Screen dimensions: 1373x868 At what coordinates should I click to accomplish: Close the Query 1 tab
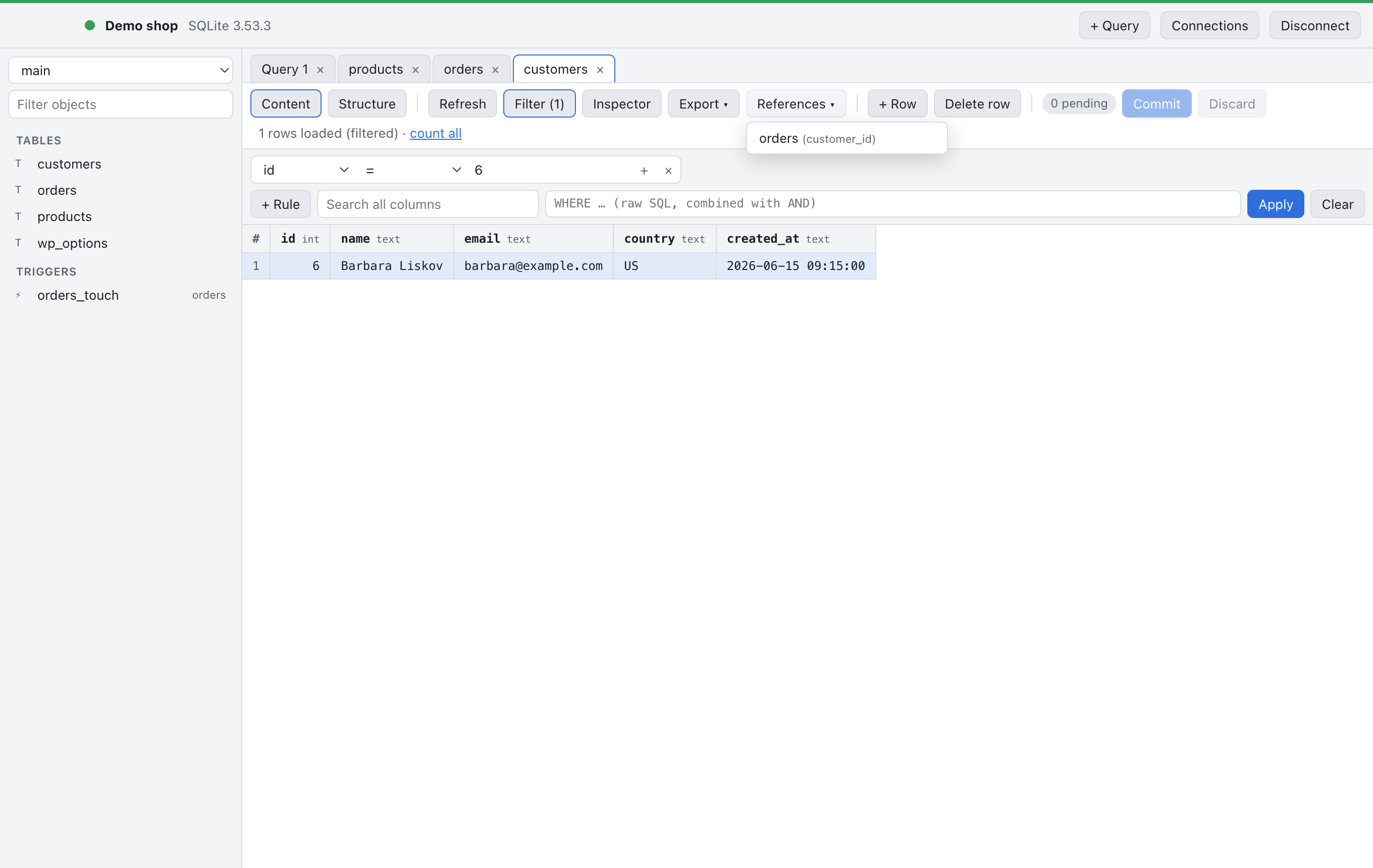click(x=321, y=70)
